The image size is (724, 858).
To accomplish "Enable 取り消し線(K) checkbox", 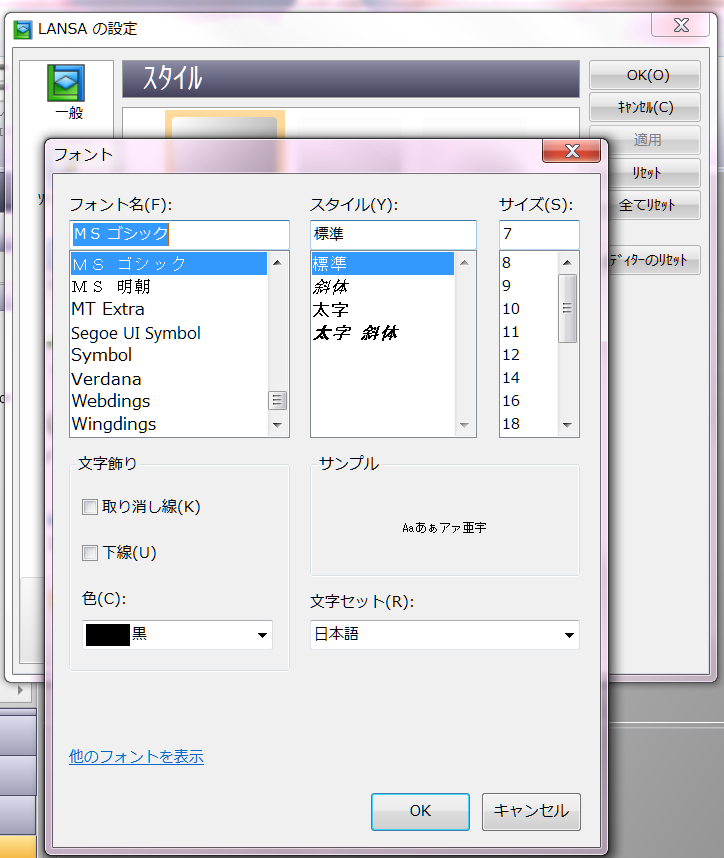I will (x=90, y=507).
